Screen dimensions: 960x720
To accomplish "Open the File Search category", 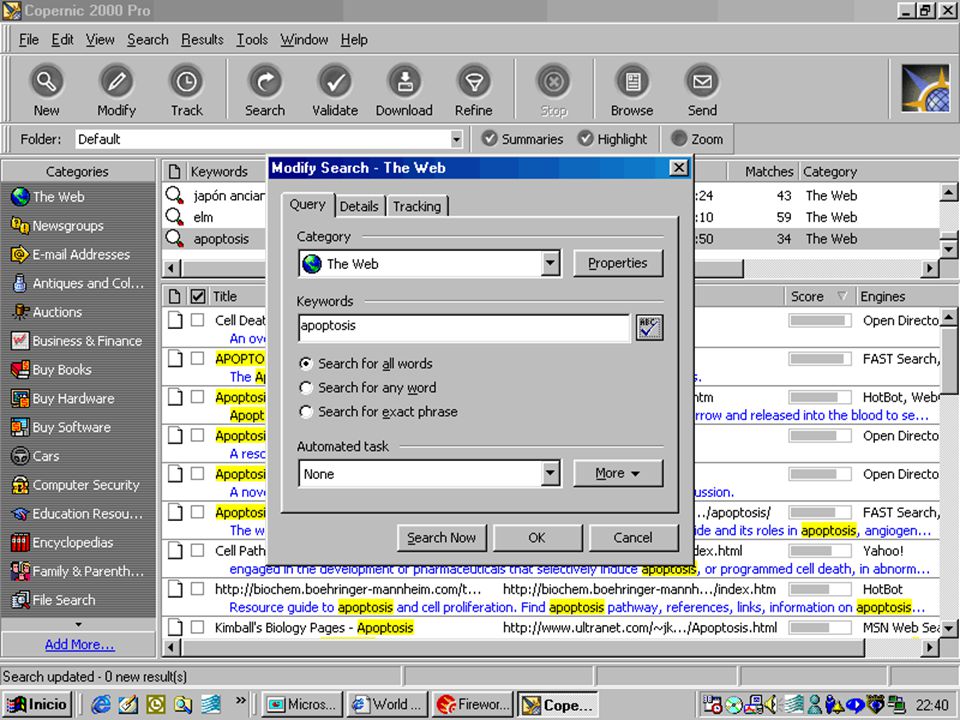I will tap(53, 599).
